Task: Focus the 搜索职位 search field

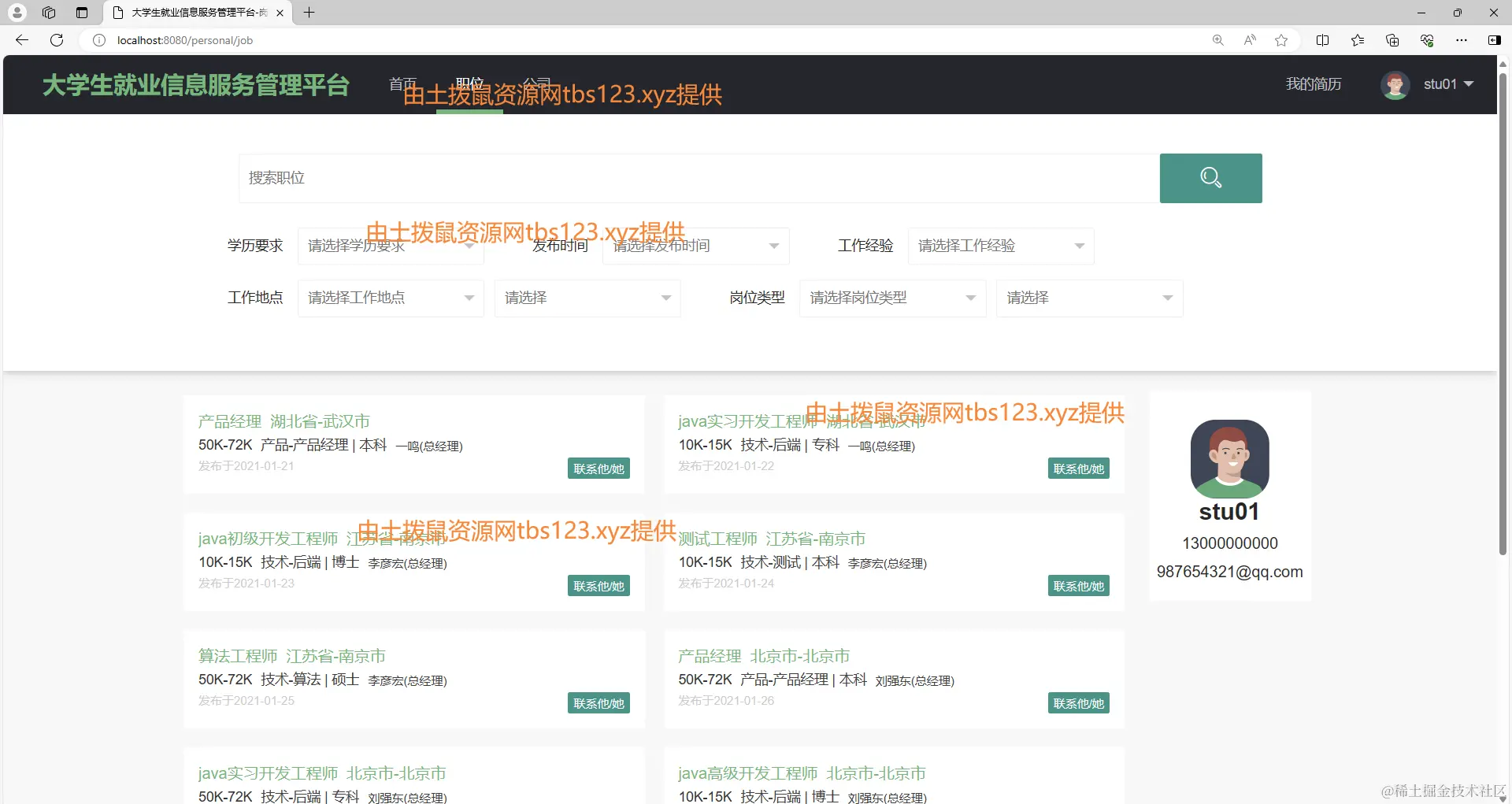Action: point(699,178)
